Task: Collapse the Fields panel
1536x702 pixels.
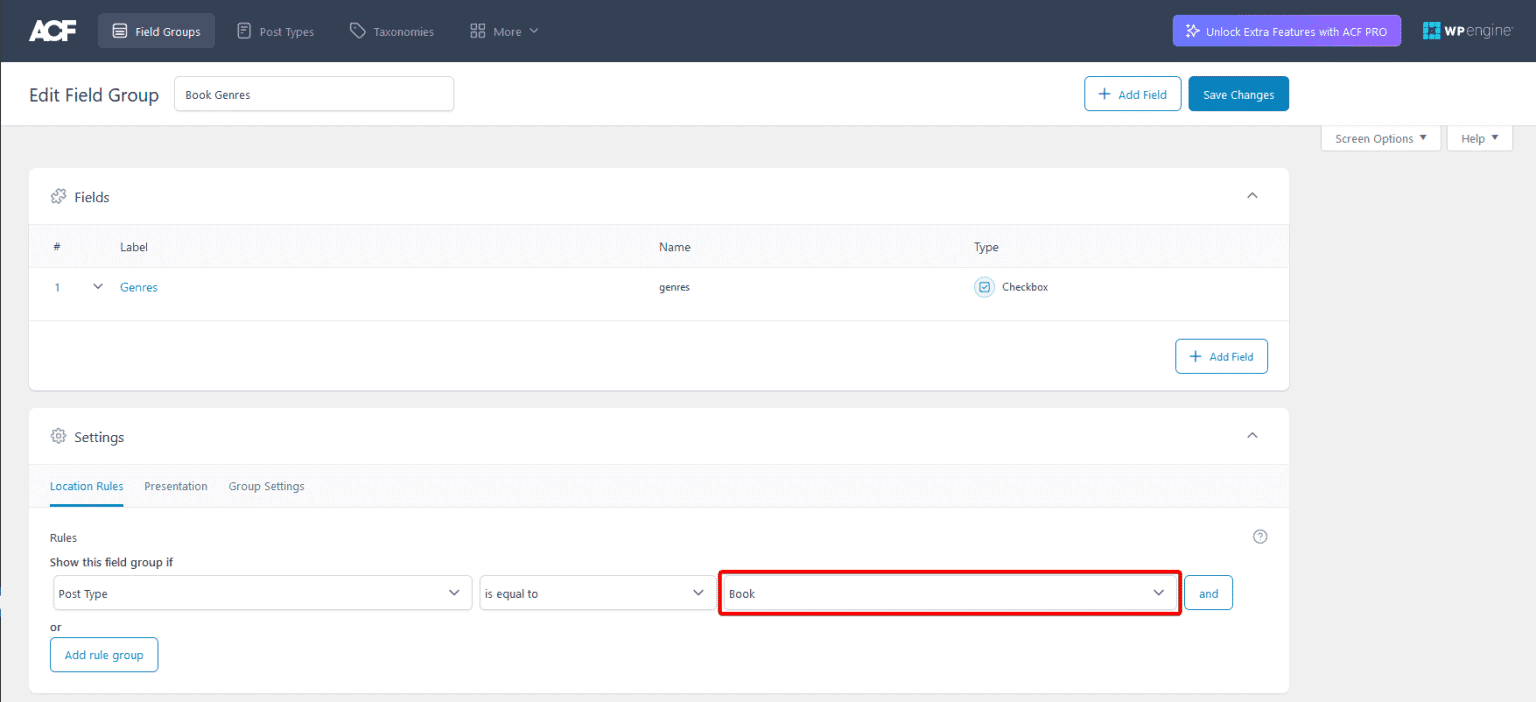Action: (x=1252, y=196)
